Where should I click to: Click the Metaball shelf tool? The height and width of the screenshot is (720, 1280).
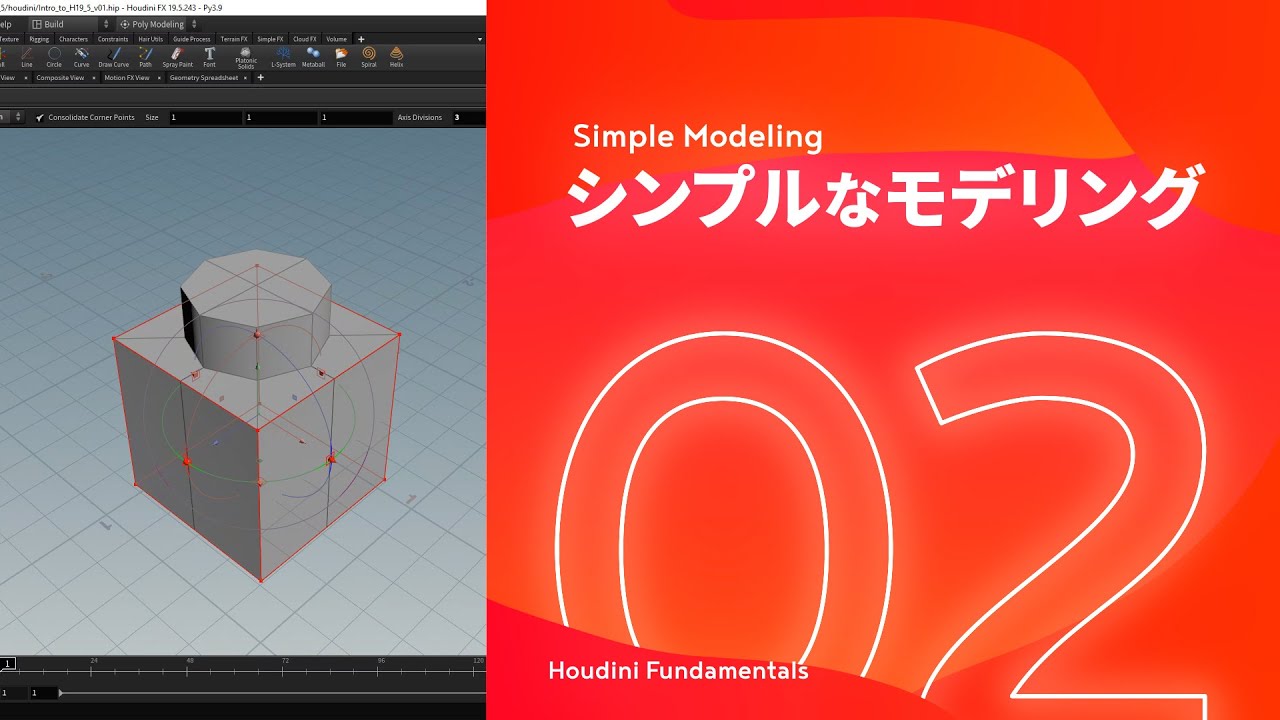tap(313, 56)
